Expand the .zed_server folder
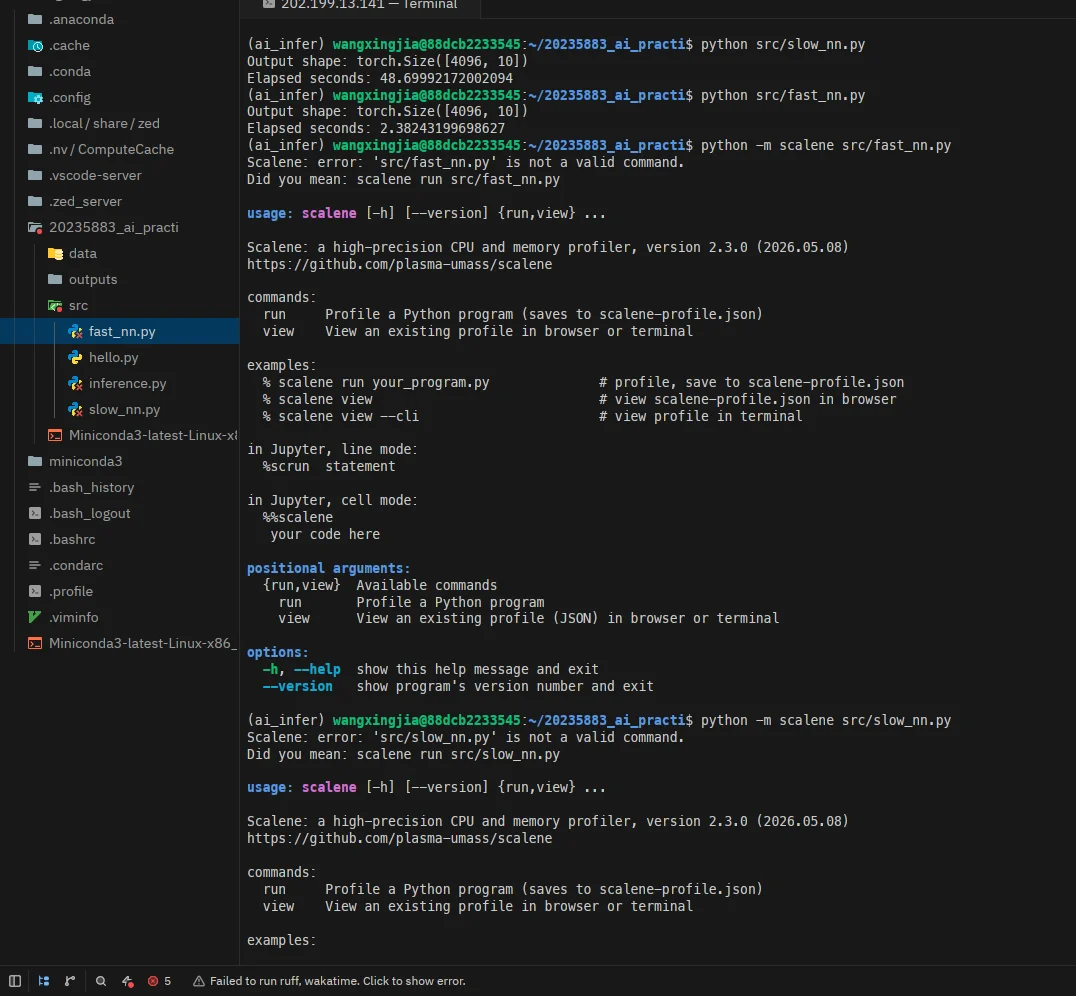The width and height of the screenshot is (1076, 996). click(x=119, y=202)
